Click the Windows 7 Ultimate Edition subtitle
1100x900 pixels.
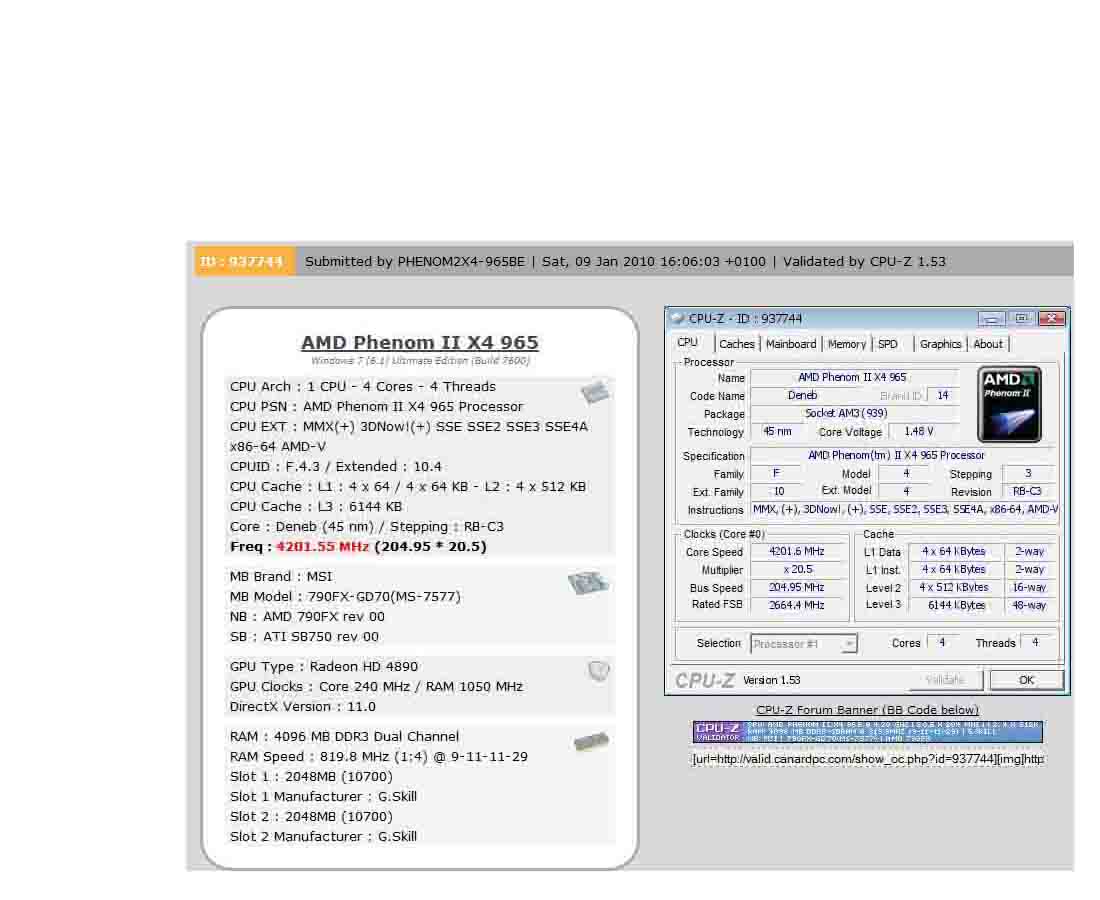coord(420,361)
